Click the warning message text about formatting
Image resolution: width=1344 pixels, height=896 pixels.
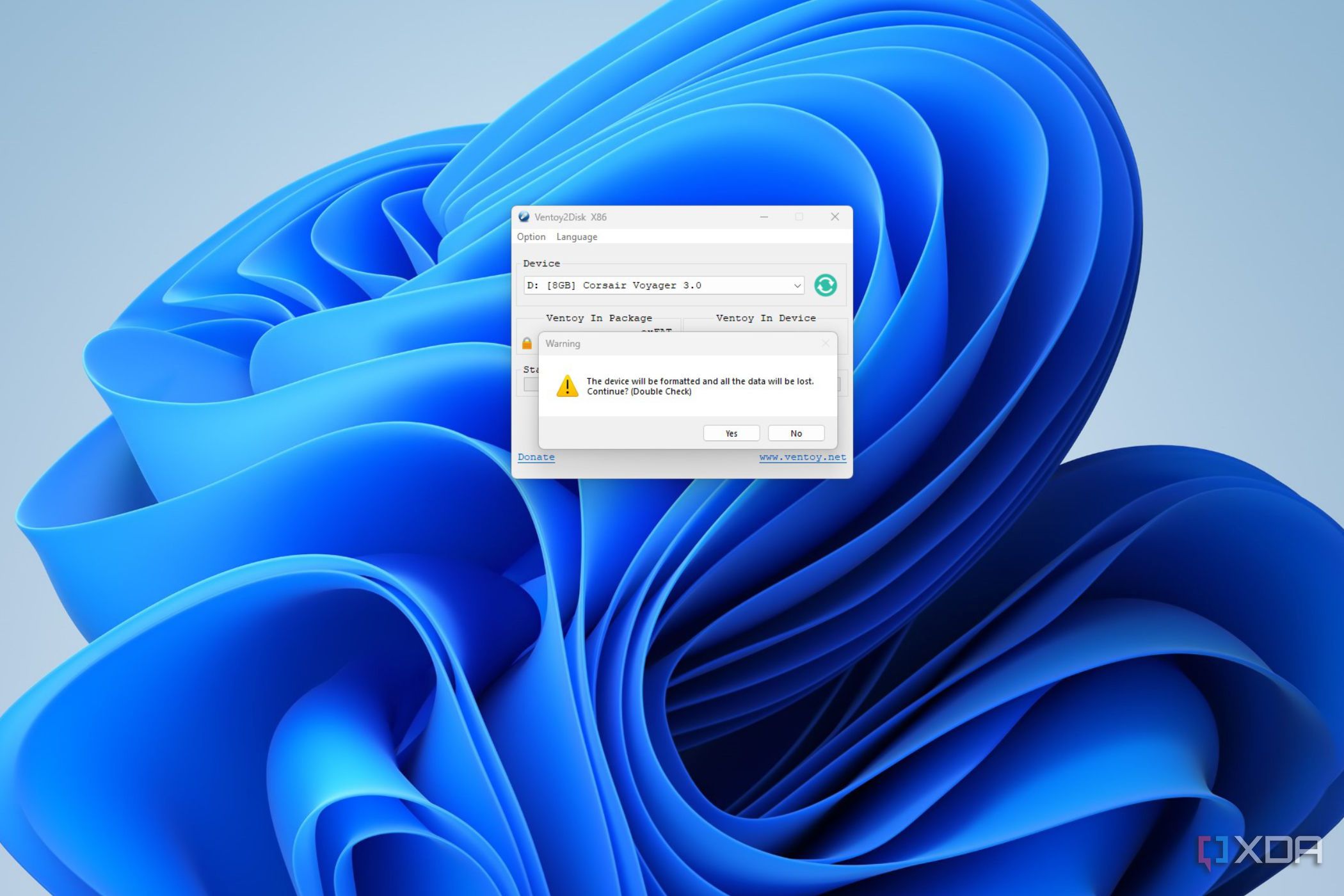tap(700, 386)
